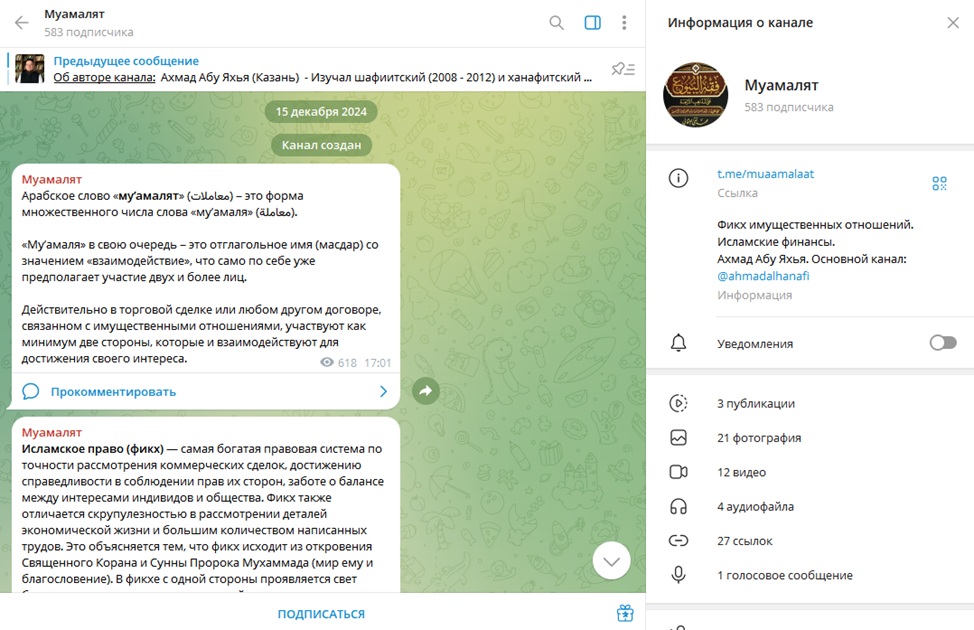974x630 pixels.
Task: Click the ПОДПИСАТЬСЯ subscribe button
Action: coord(321,614)
